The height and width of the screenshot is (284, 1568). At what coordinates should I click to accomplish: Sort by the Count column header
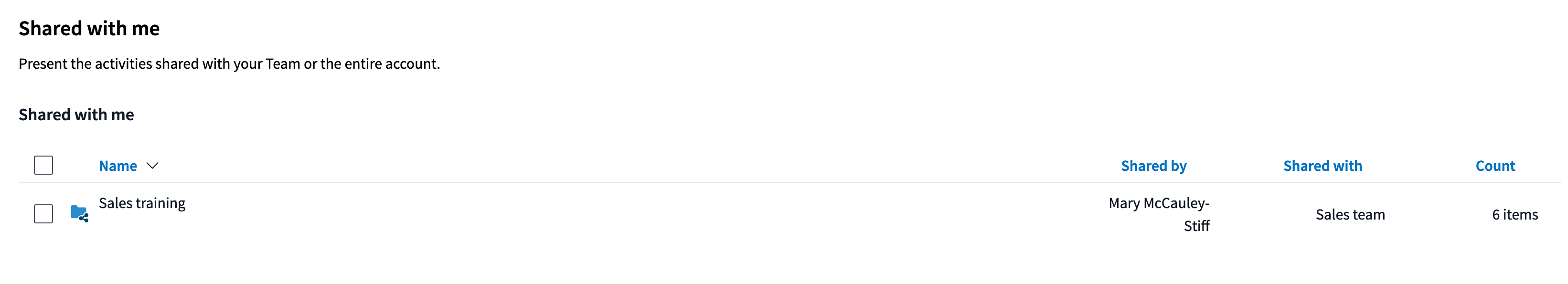tap(1495, 166)
